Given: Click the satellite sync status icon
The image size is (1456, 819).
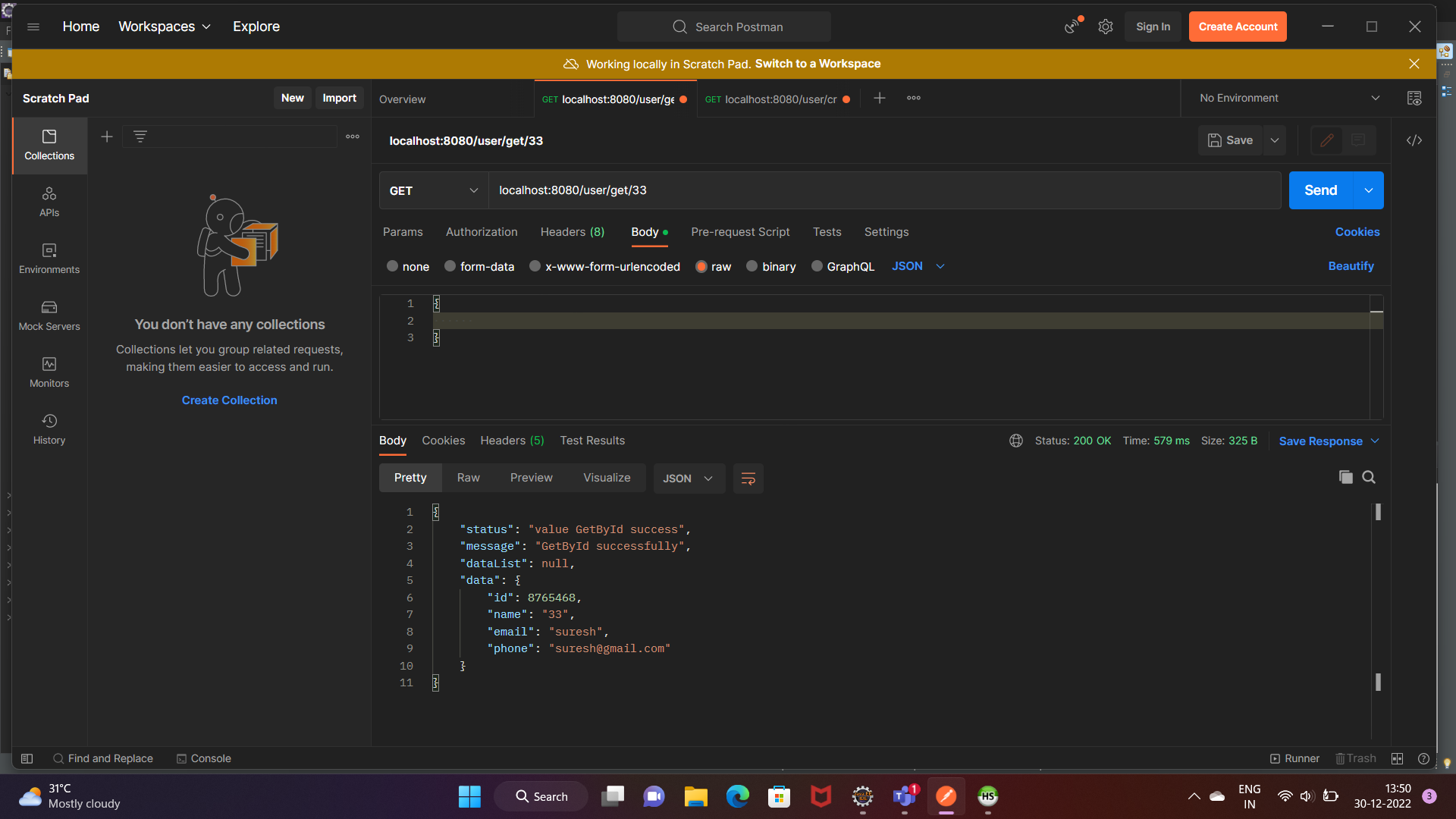Looking at the screenshot, I should [x=1072, y=27].
